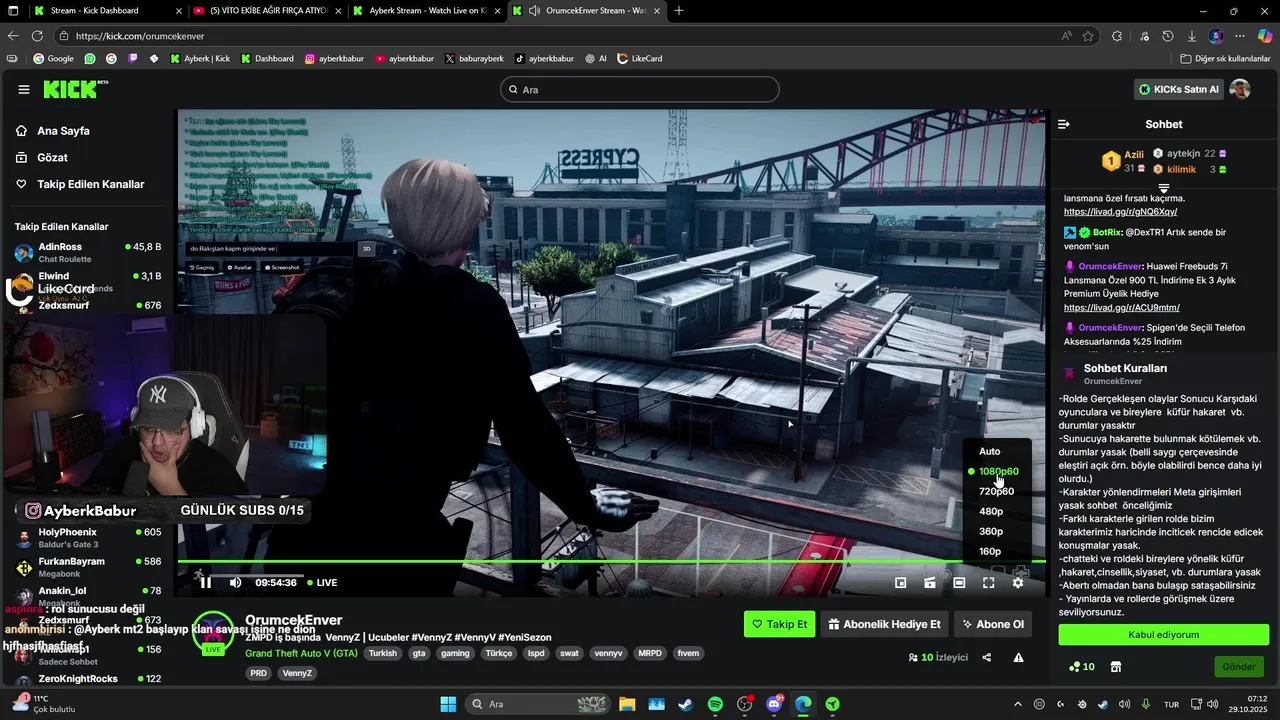Click the Gönder send button

tap(1239, 667)
